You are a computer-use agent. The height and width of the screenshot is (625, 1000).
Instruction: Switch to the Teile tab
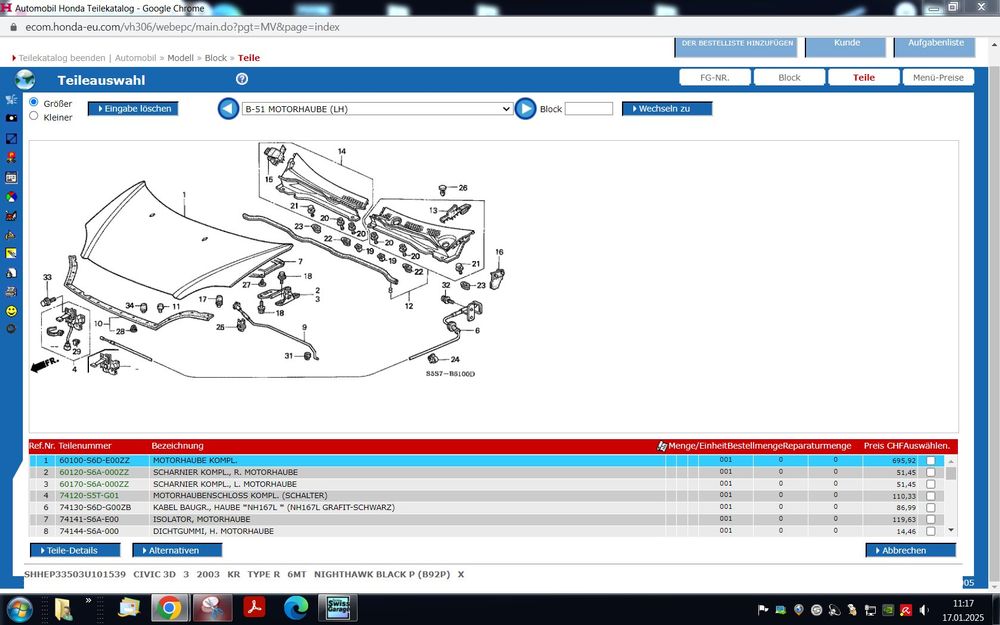click(864, 77)
